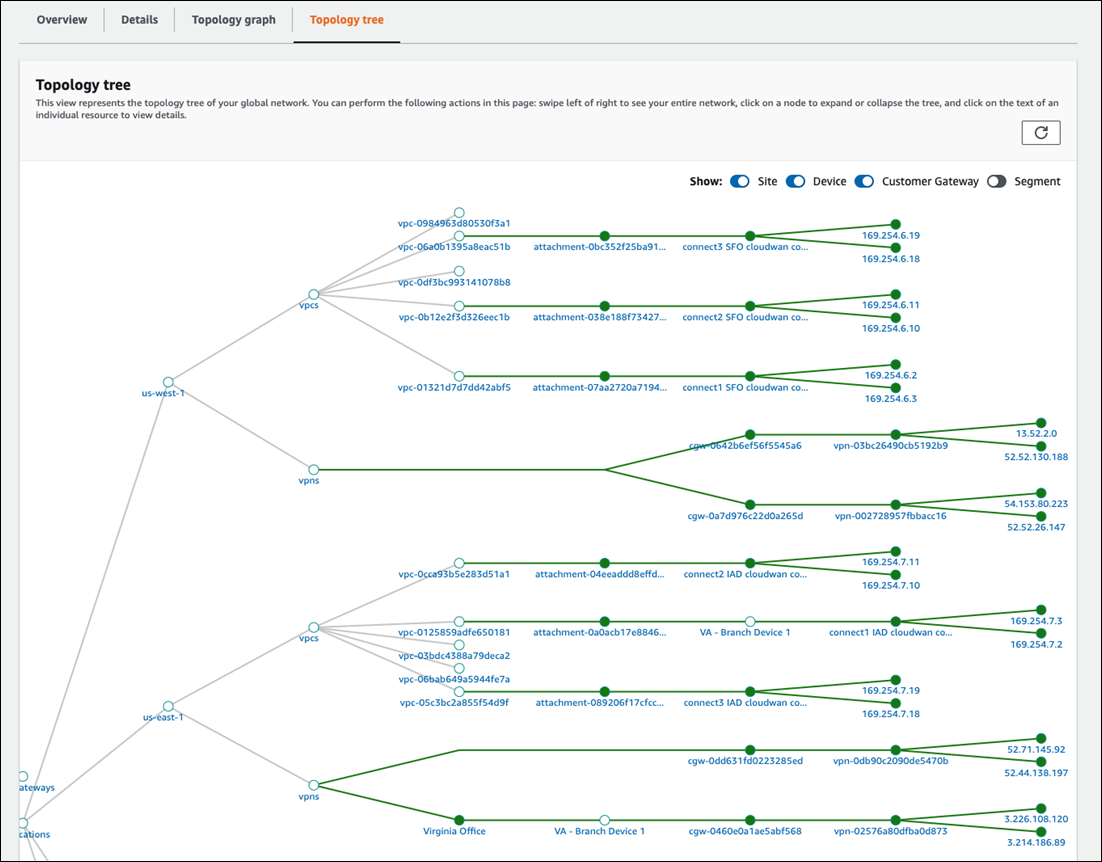Click the cgw-0642b6ef56f5545a6 node circle
This screenshot has width=1102, height=862.
click(750, 434)
